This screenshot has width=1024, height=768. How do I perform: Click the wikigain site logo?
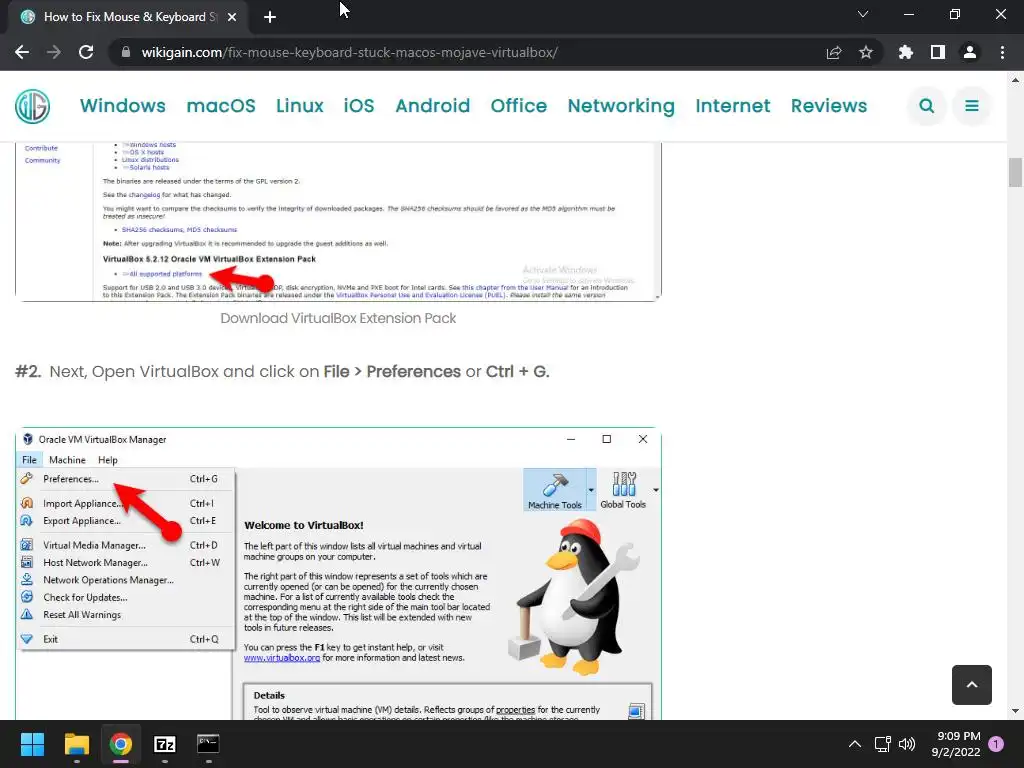[x=33, y=106]
